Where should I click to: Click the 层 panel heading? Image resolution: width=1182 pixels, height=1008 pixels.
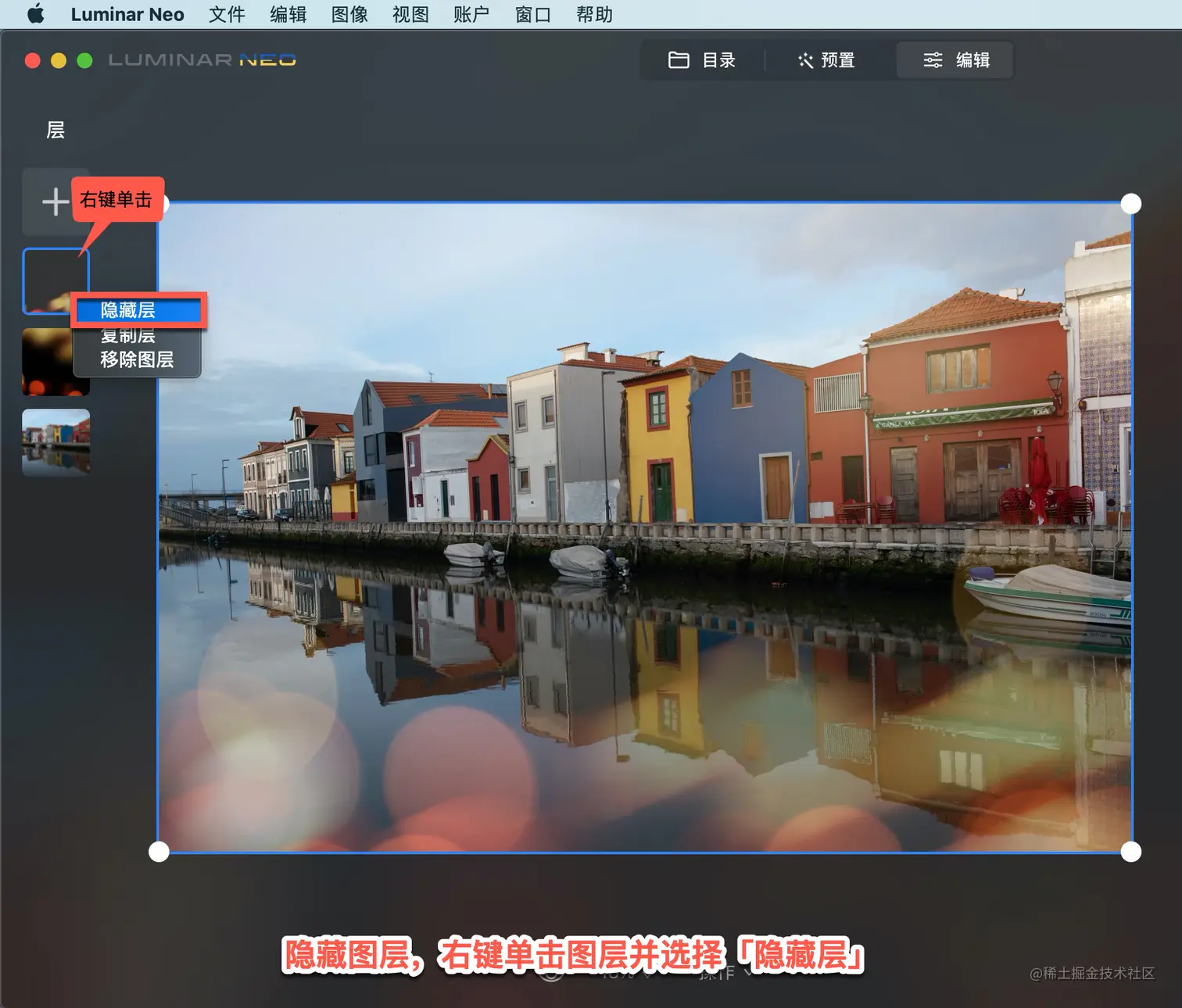(x=56, y=130)
